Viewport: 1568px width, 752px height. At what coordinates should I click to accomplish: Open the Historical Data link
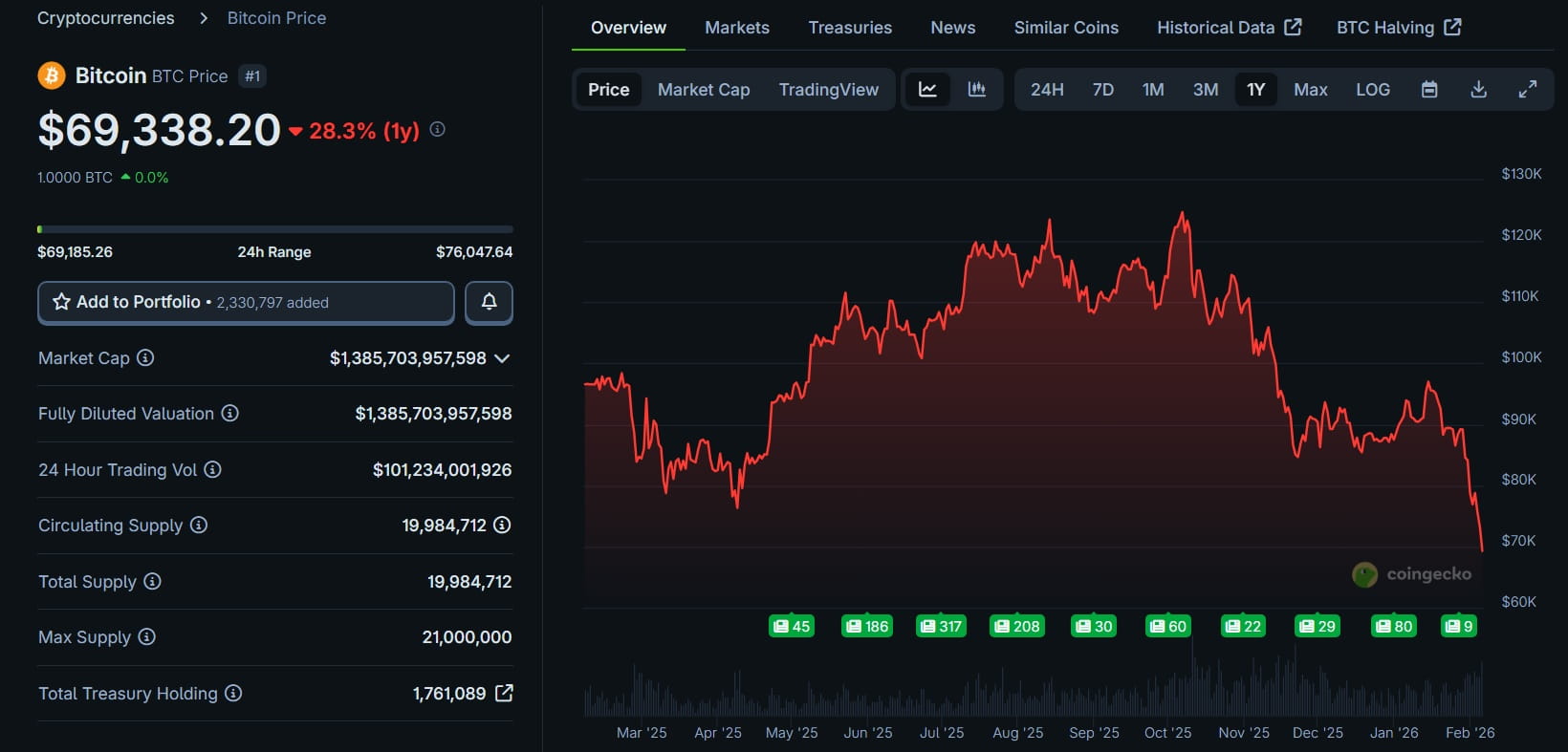(1229, 28)
